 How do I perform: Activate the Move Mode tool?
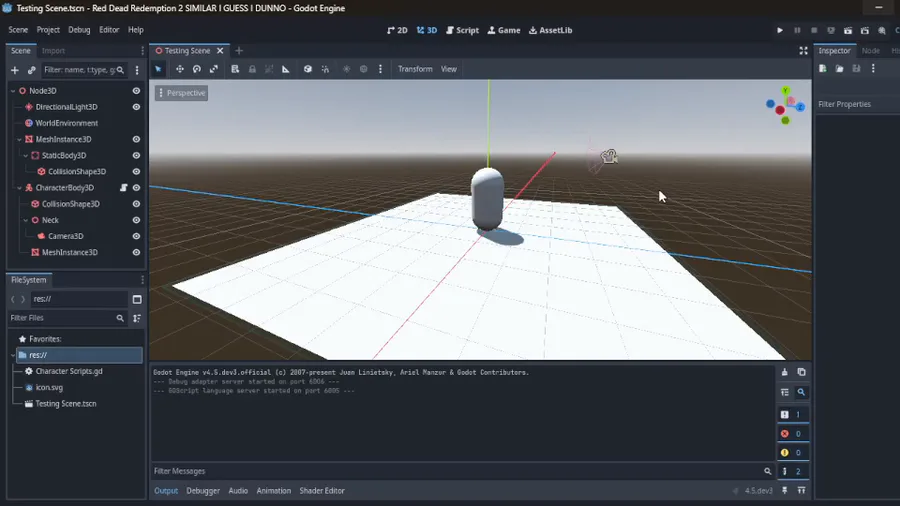(180, 69)
